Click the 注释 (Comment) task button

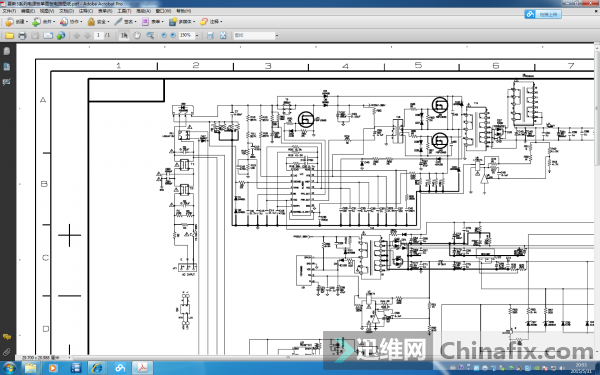[211, 22]
